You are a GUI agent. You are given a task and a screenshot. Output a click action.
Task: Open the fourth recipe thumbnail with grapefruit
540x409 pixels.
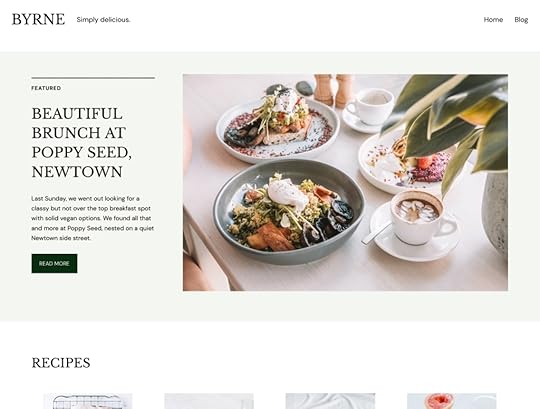[x=451, y=401]
